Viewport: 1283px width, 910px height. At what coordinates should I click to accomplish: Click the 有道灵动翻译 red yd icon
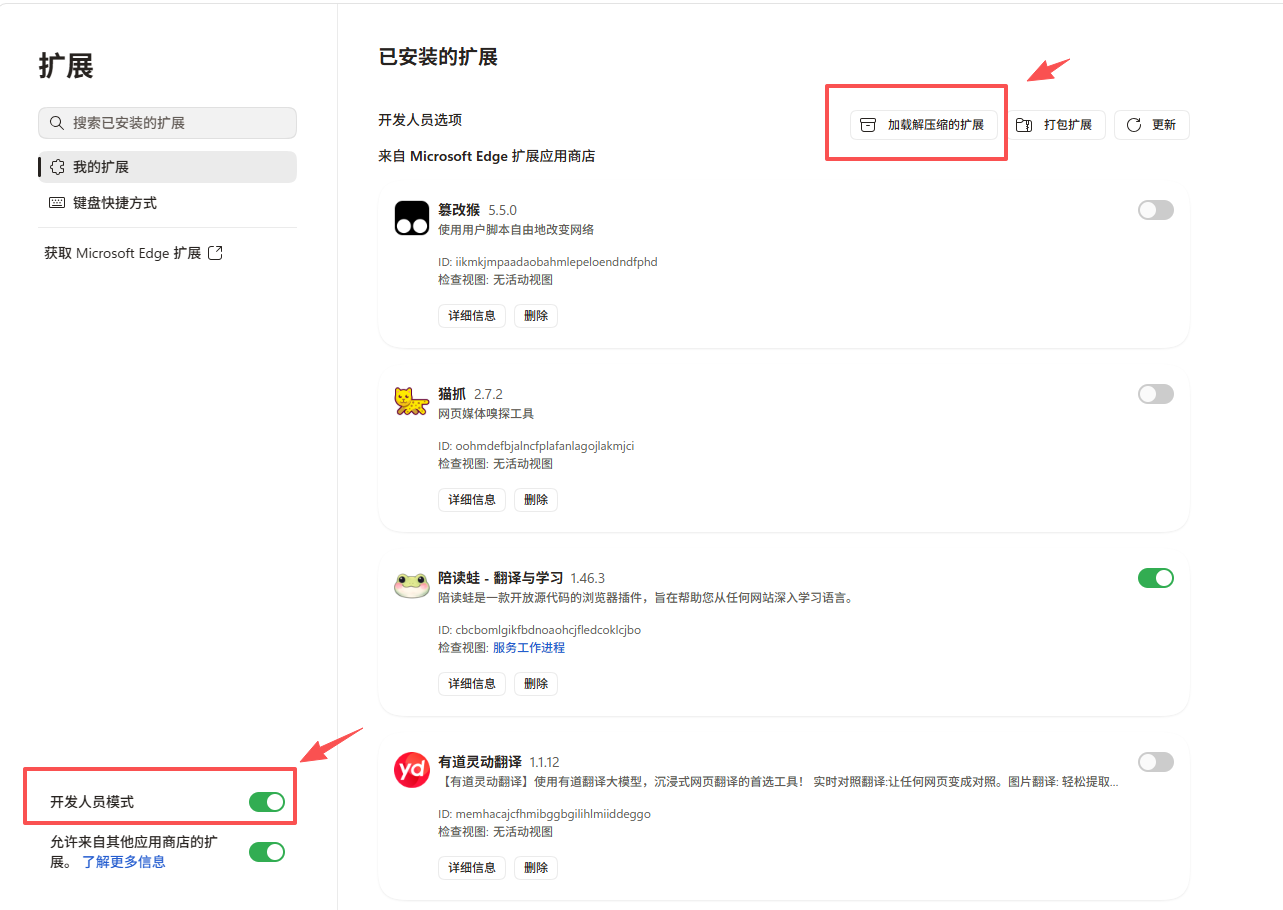412,770
